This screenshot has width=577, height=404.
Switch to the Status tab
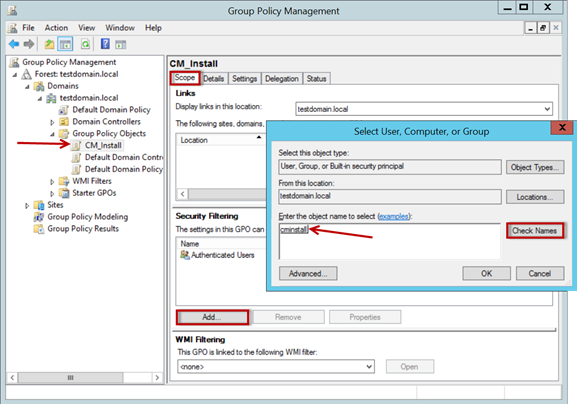point(316,79)
